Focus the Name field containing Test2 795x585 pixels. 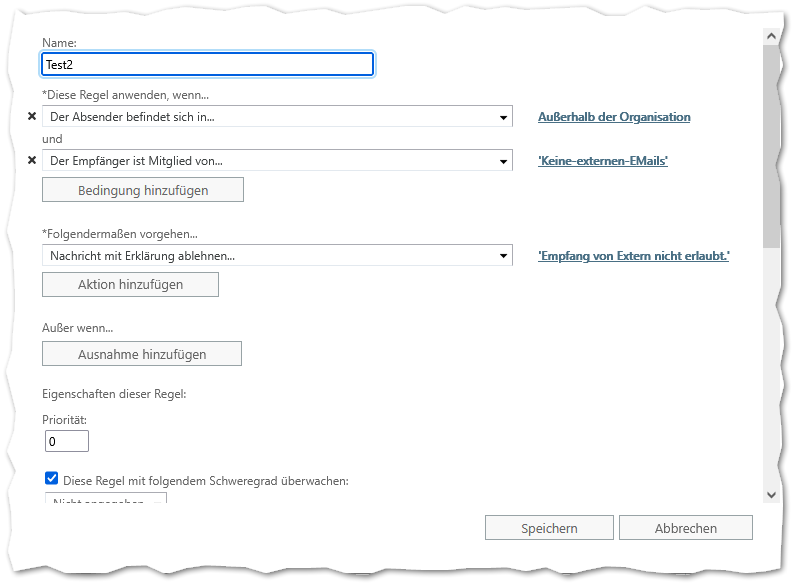coord(207,64)
